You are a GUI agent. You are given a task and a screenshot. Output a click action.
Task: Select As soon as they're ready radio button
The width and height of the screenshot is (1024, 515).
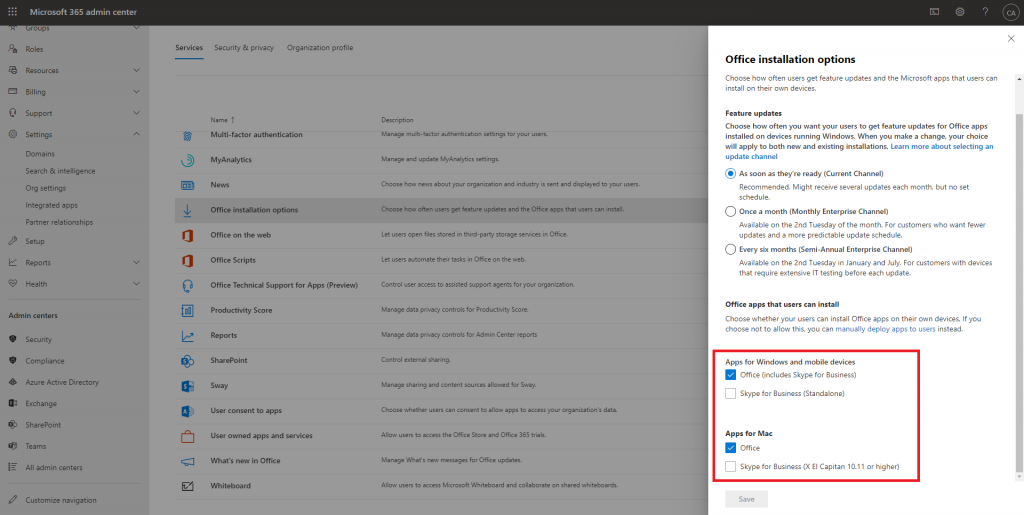731,174
